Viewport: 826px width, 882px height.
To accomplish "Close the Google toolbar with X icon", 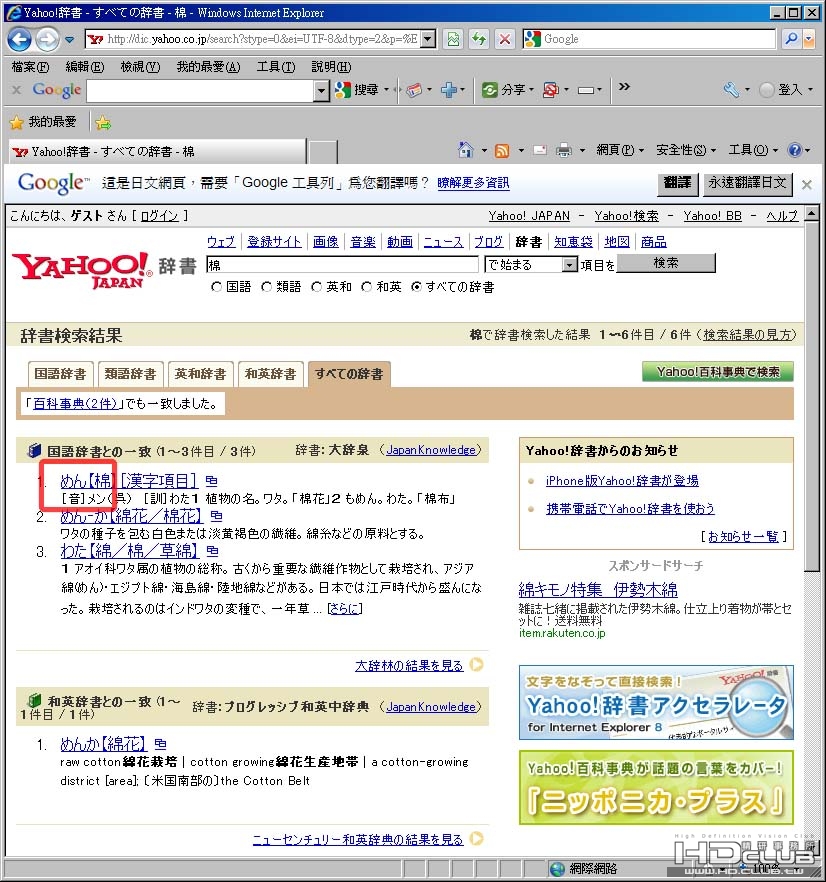I will tap(17, 89).
